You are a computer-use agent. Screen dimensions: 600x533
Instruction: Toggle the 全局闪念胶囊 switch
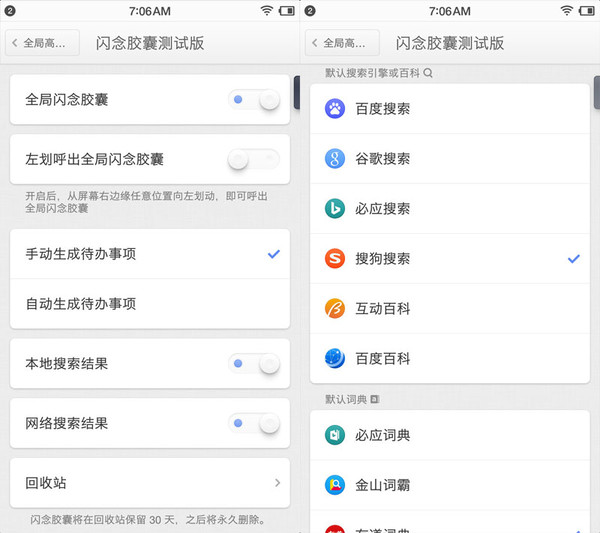254,100
